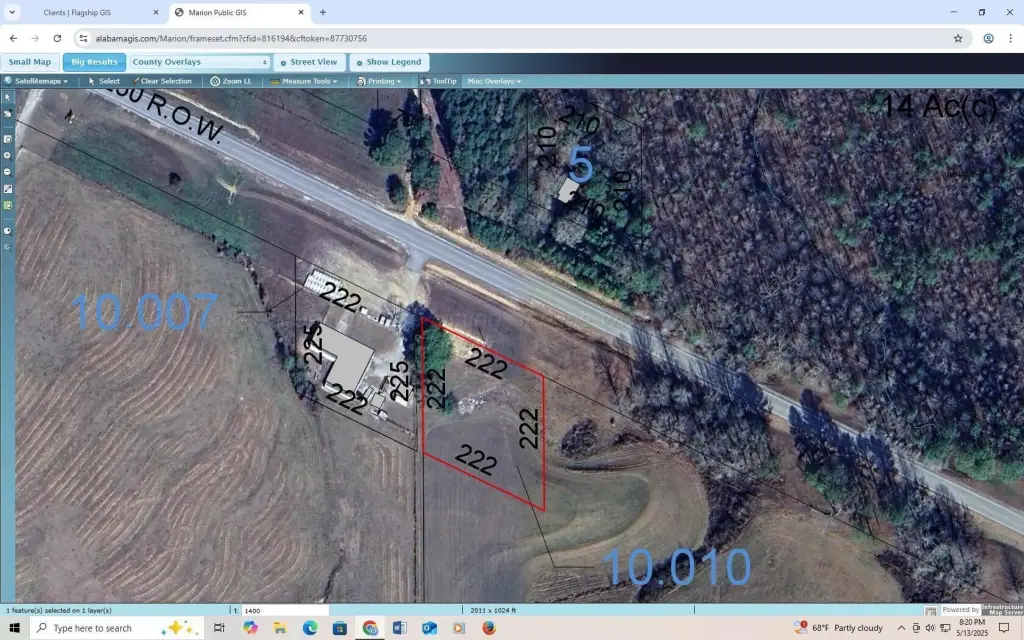Reload the Marion GIS page
Screen dimensions: 1024x640
point(57,38)
